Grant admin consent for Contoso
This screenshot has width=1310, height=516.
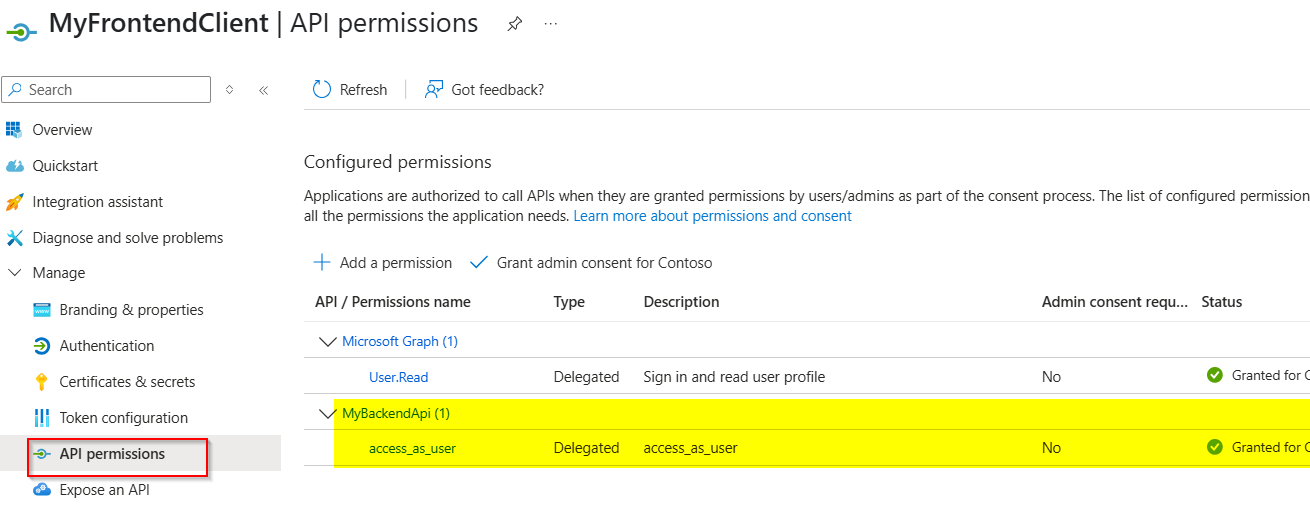click(x=591, y=263)
